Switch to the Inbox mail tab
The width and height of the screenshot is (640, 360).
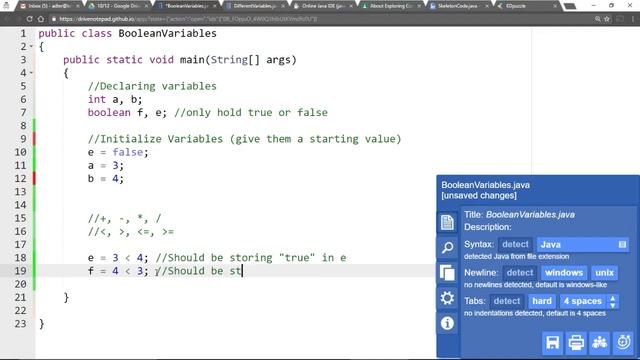click(49, 6)
